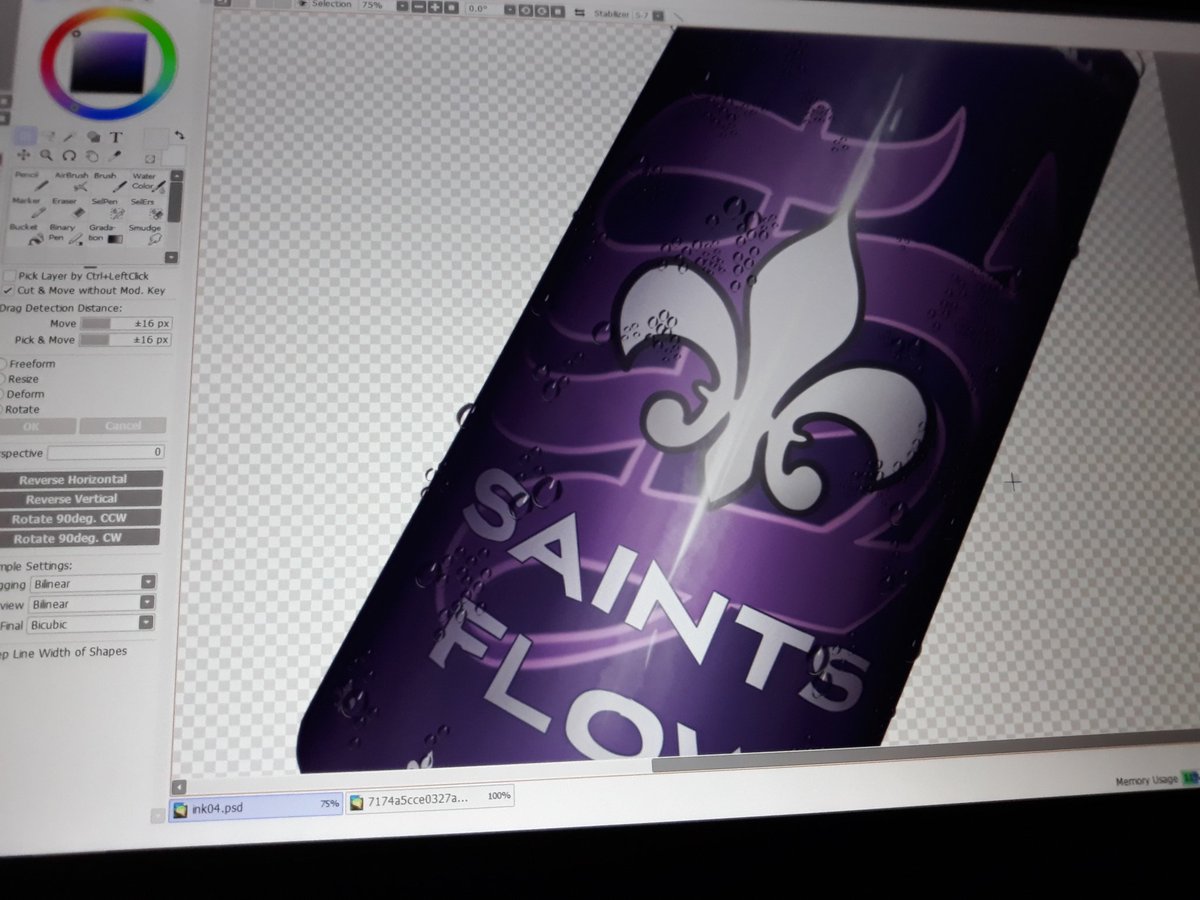Click the reset zoom button

point(452,7)
